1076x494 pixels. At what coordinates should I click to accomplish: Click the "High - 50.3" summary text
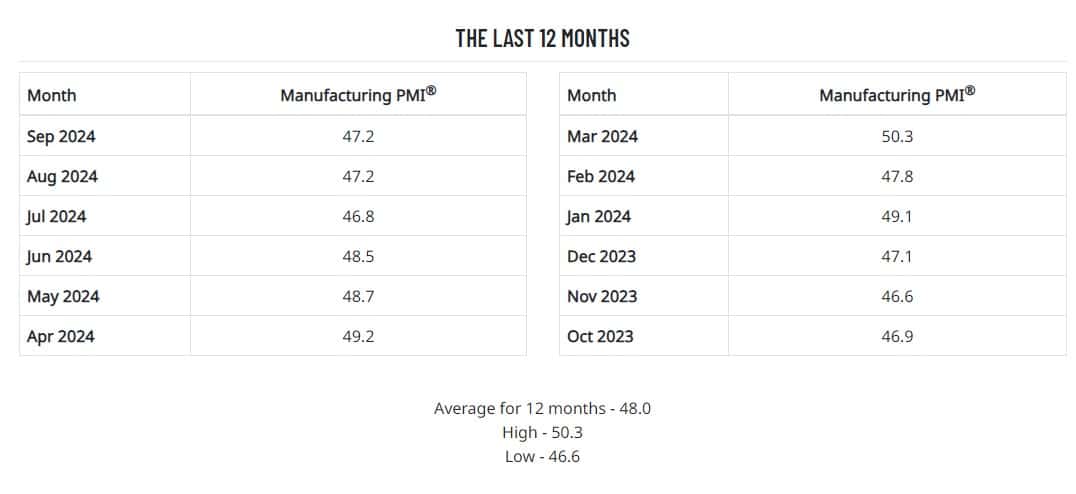point(542,432)
